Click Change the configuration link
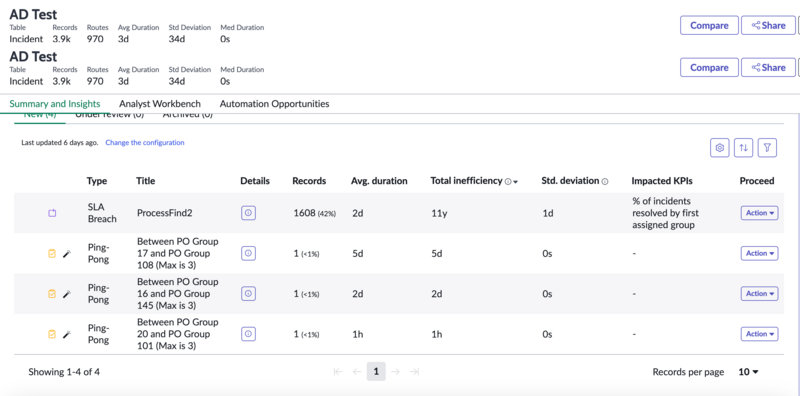The width and height of the screenshot is (800, 396). [x=145, y=143]
